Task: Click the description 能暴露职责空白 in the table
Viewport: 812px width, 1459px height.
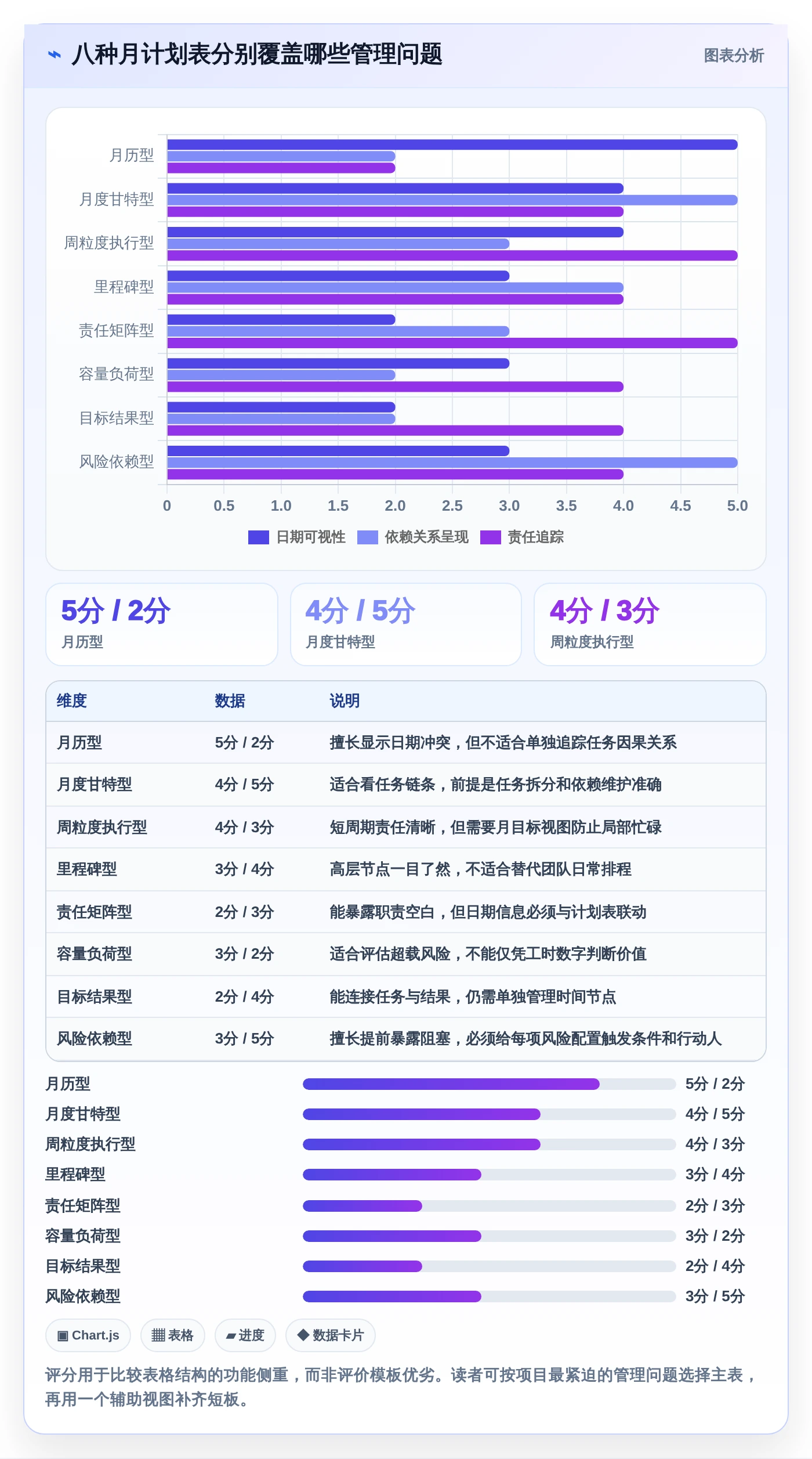Action: 488,912
